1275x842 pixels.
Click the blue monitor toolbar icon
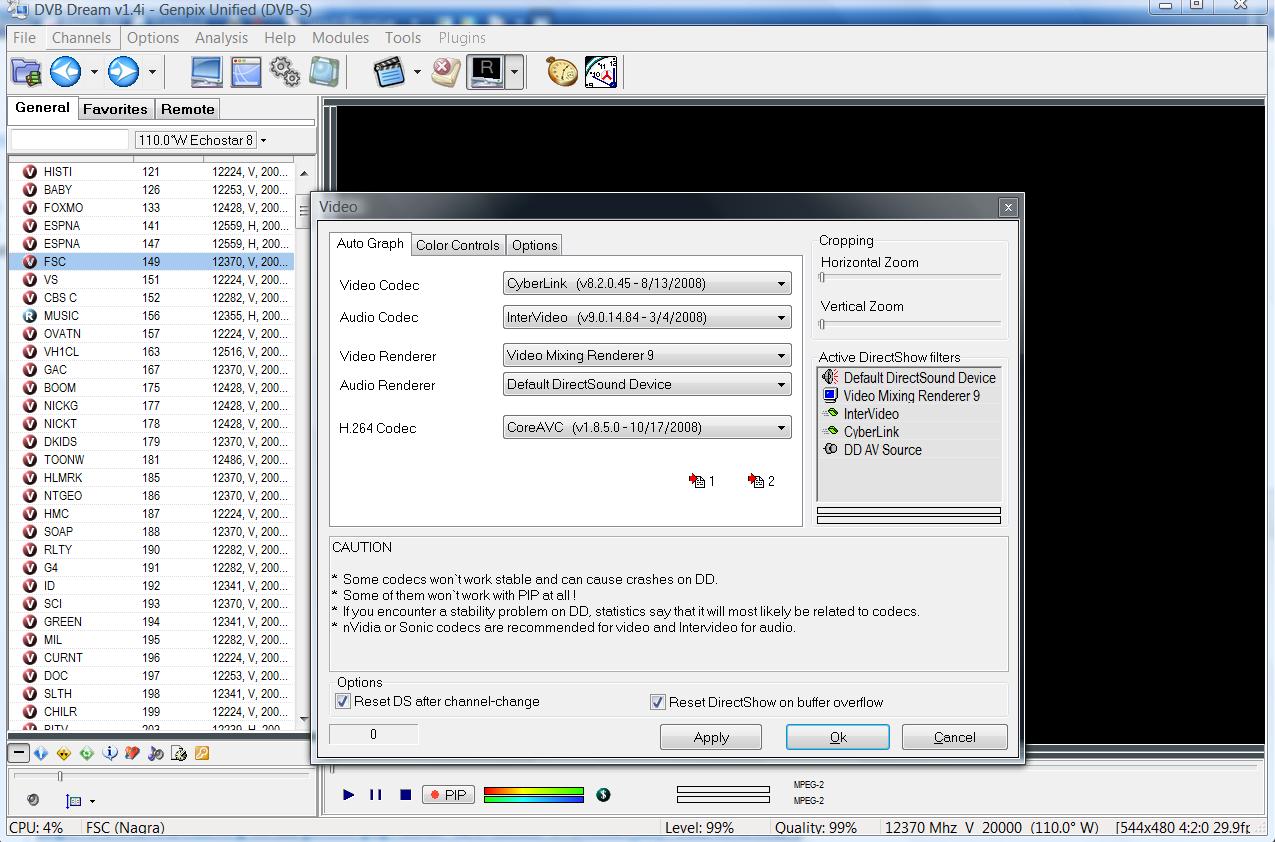click(x=207, y=71)
